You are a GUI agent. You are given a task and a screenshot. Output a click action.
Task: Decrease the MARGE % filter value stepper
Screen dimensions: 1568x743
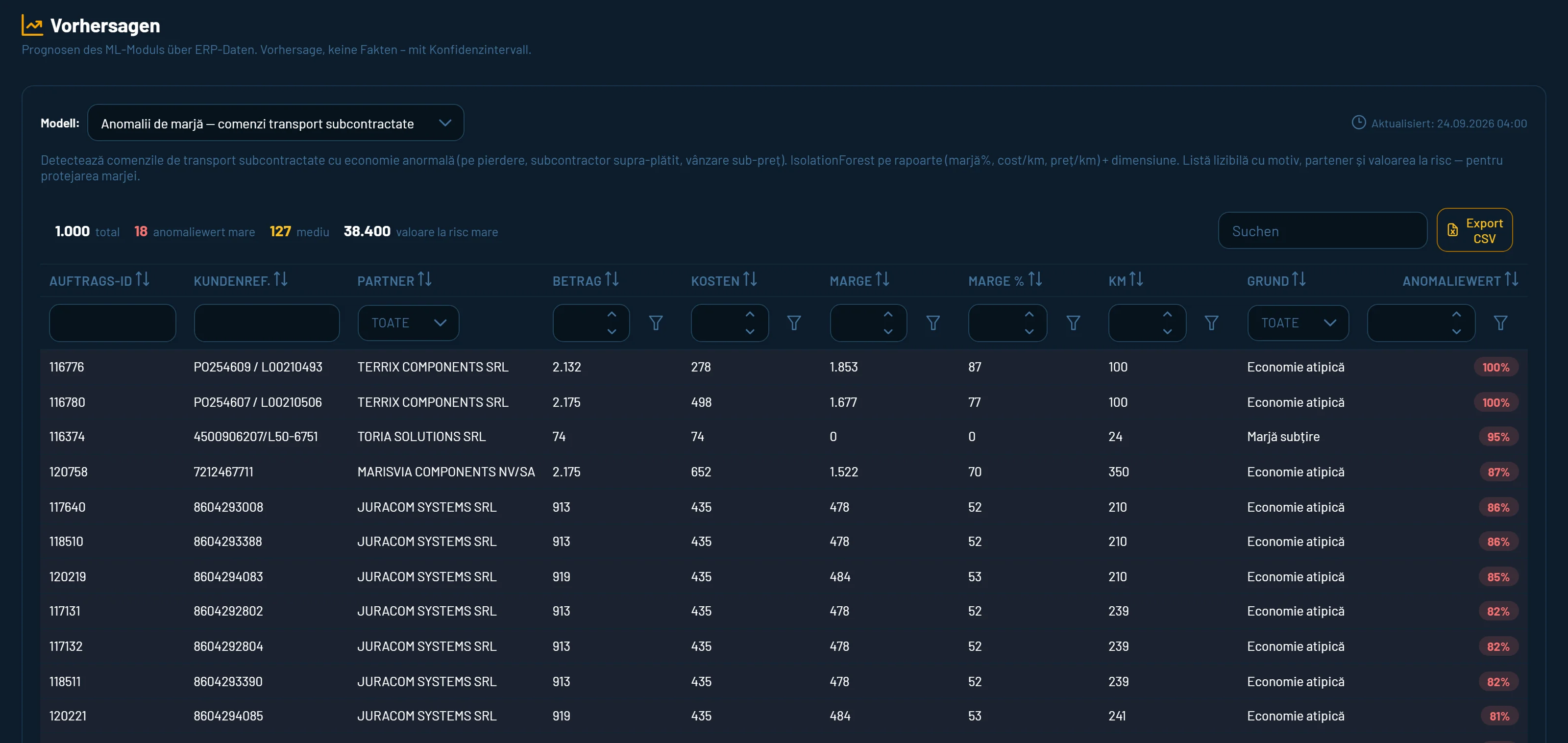(x=1029, y=331)
